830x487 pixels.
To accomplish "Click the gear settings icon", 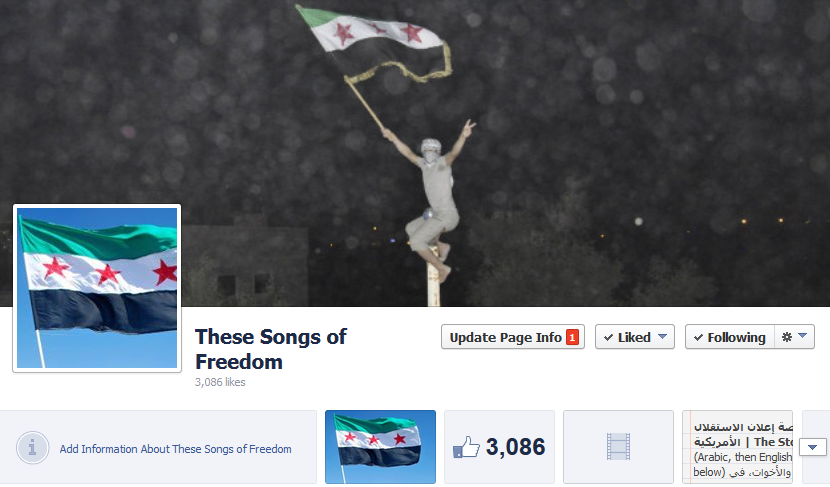I will 787,337.
